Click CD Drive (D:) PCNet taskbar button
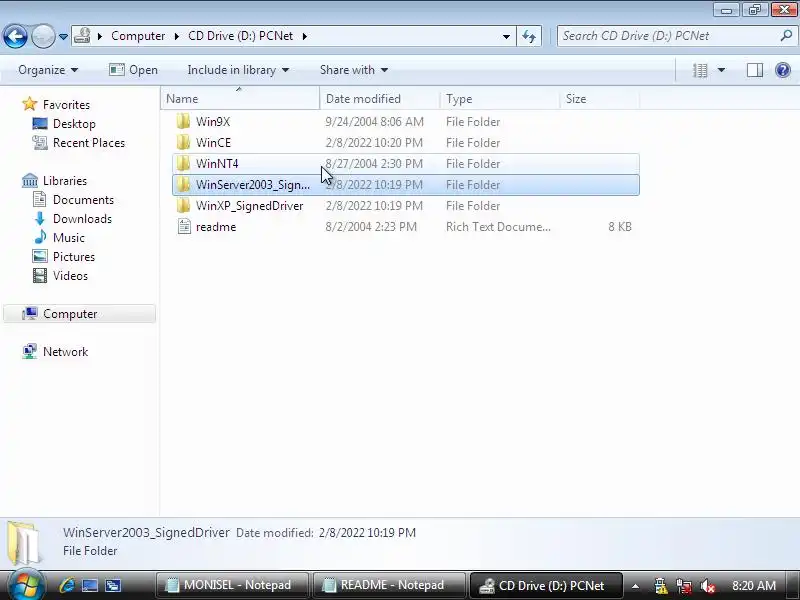The height and width of the screenshot is (600, 800). [x=545, y=585]
